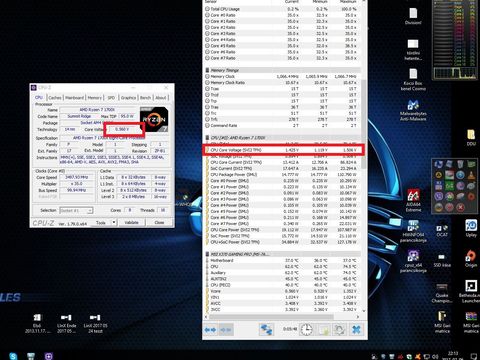Click the Multiplier value field in CPU-Z

(76, 184)
